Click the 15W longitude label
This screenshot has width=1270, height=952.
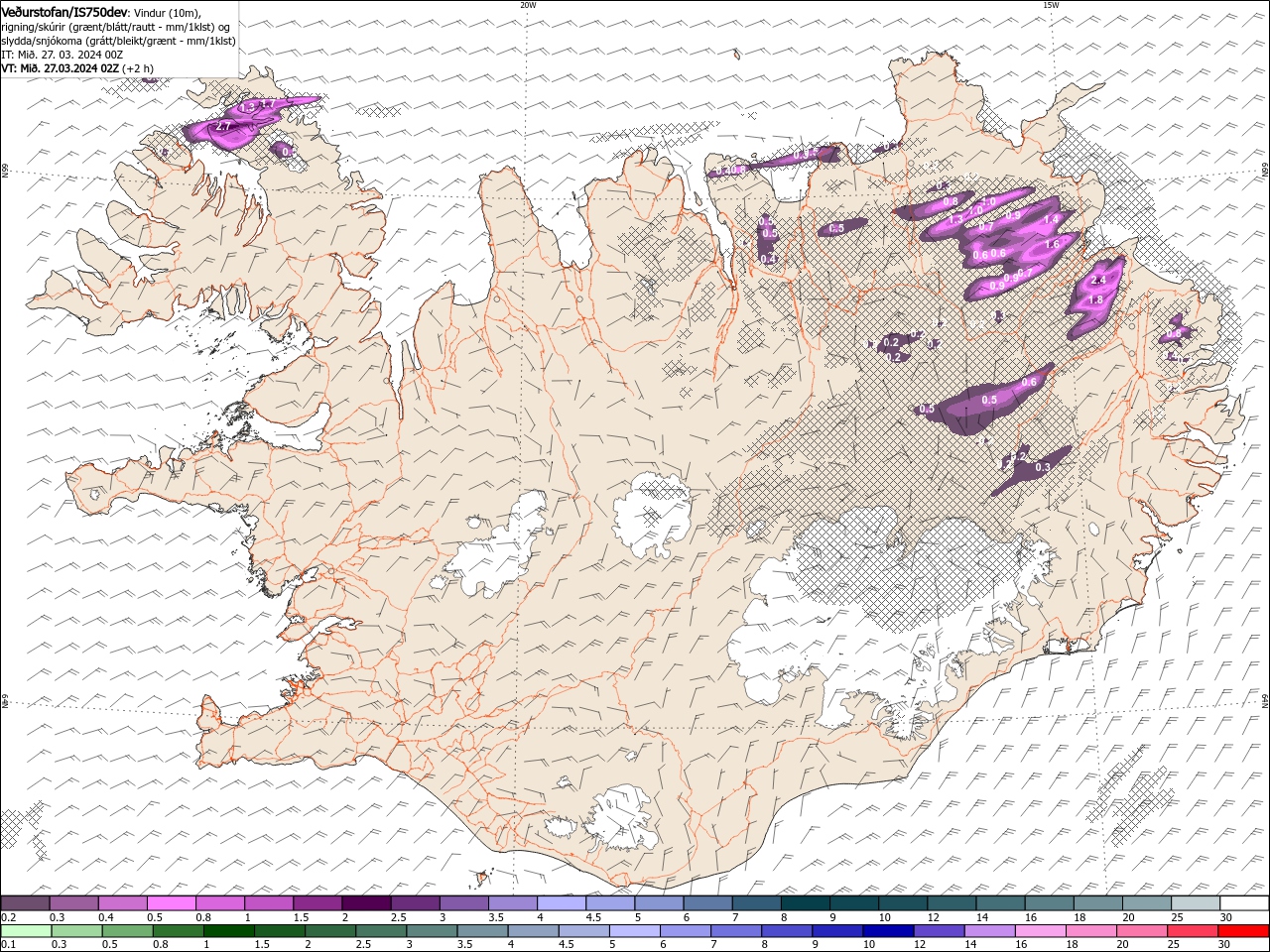pos(1051,4)
